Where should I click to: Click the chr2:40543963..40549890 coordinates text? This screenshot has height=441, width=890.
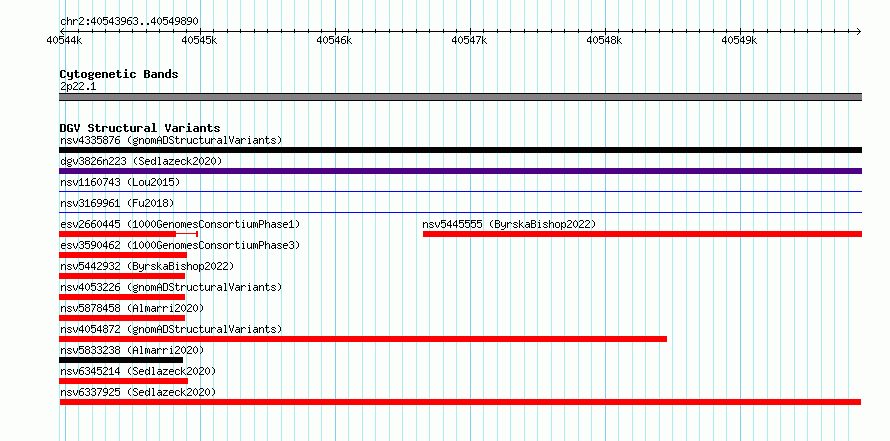[129, 21]
